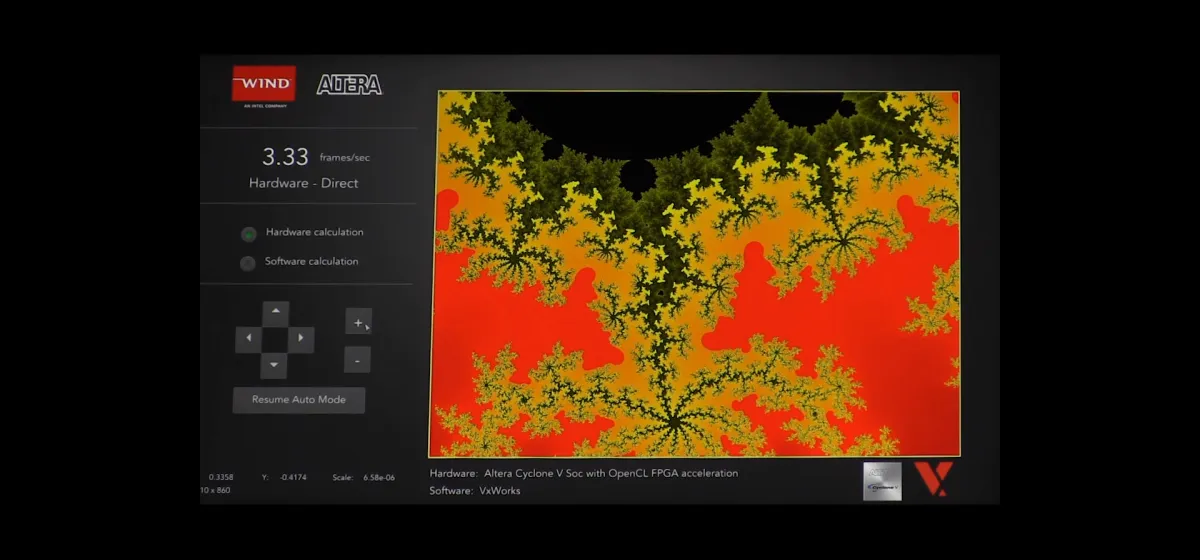Pan the fractal view left with the left arrow
1200x560 pixels.
(248, 339)
